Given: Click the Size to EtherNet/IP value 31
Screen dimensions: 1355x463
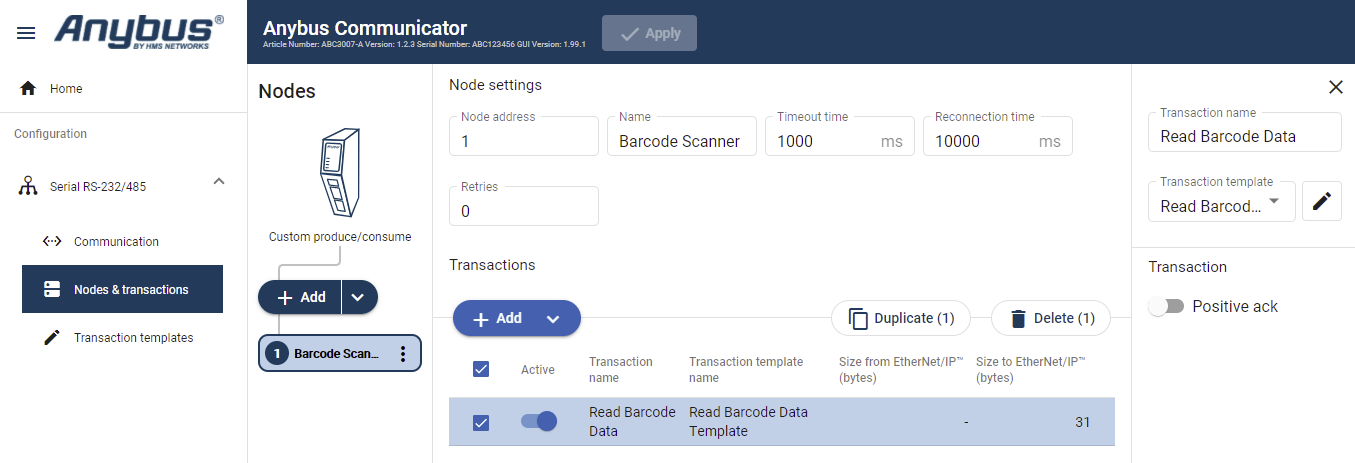Looking at the screenshot, I should point(1083,422).
